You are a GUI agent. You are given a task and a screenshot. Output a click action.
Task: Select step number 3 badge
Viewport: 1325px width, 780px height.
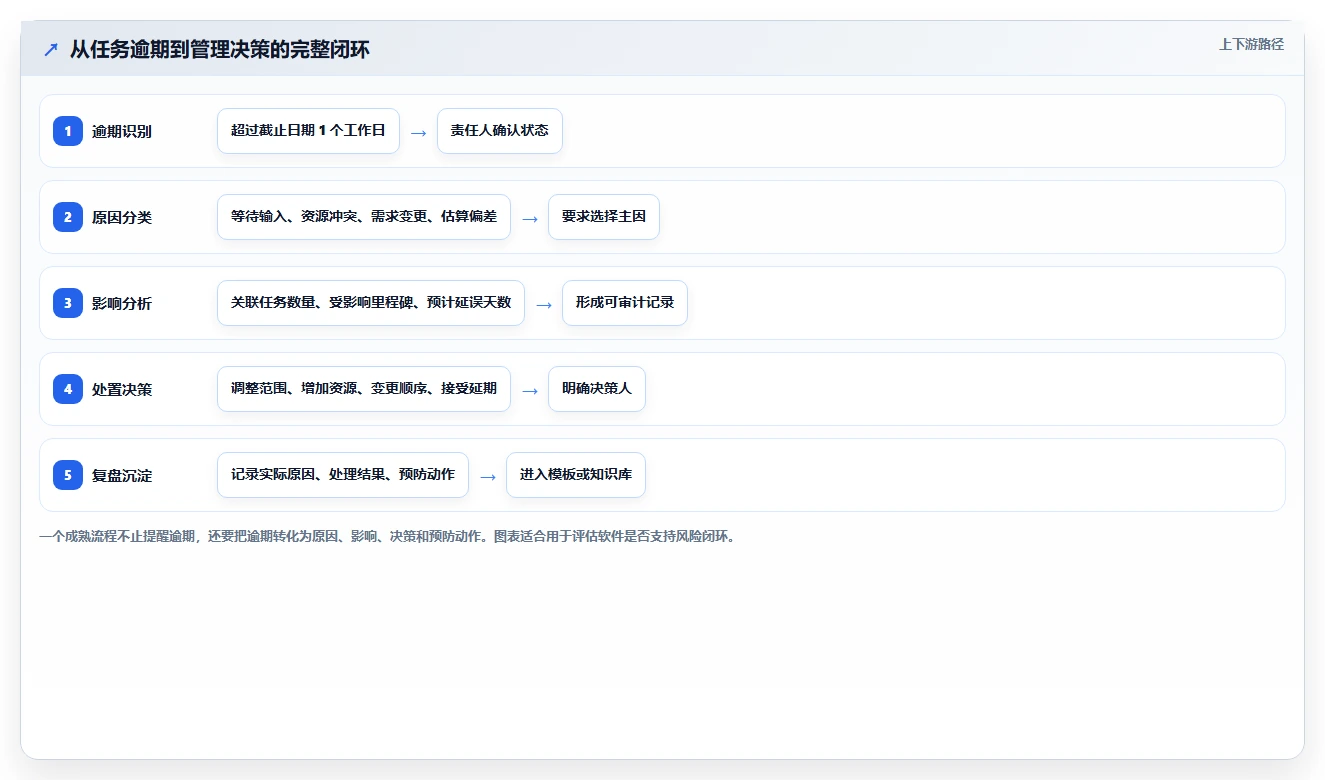[x=68, y=303]
